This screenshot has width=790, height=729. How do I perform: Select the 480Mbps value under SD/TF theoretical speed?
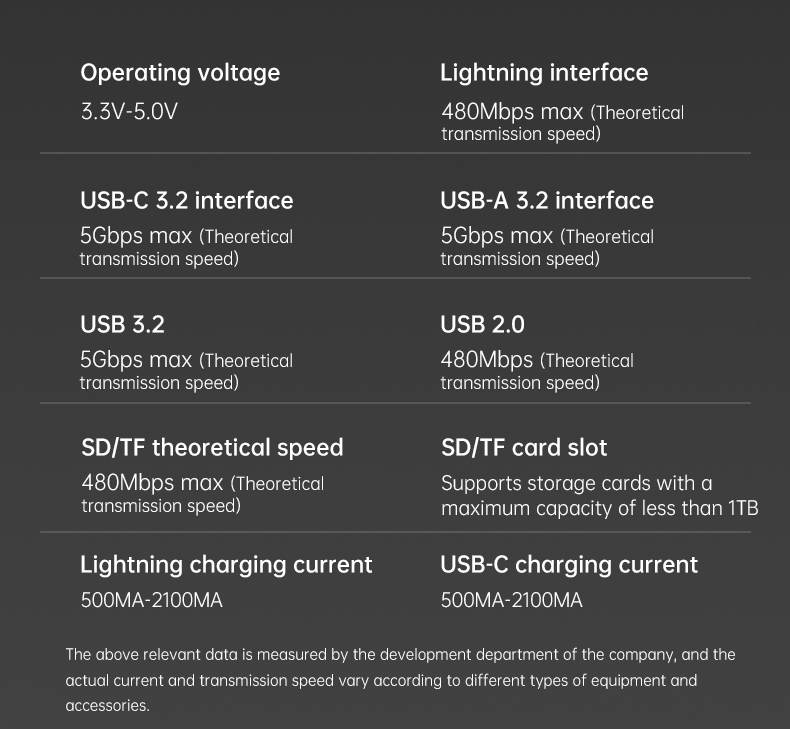(x=153, y=484)
